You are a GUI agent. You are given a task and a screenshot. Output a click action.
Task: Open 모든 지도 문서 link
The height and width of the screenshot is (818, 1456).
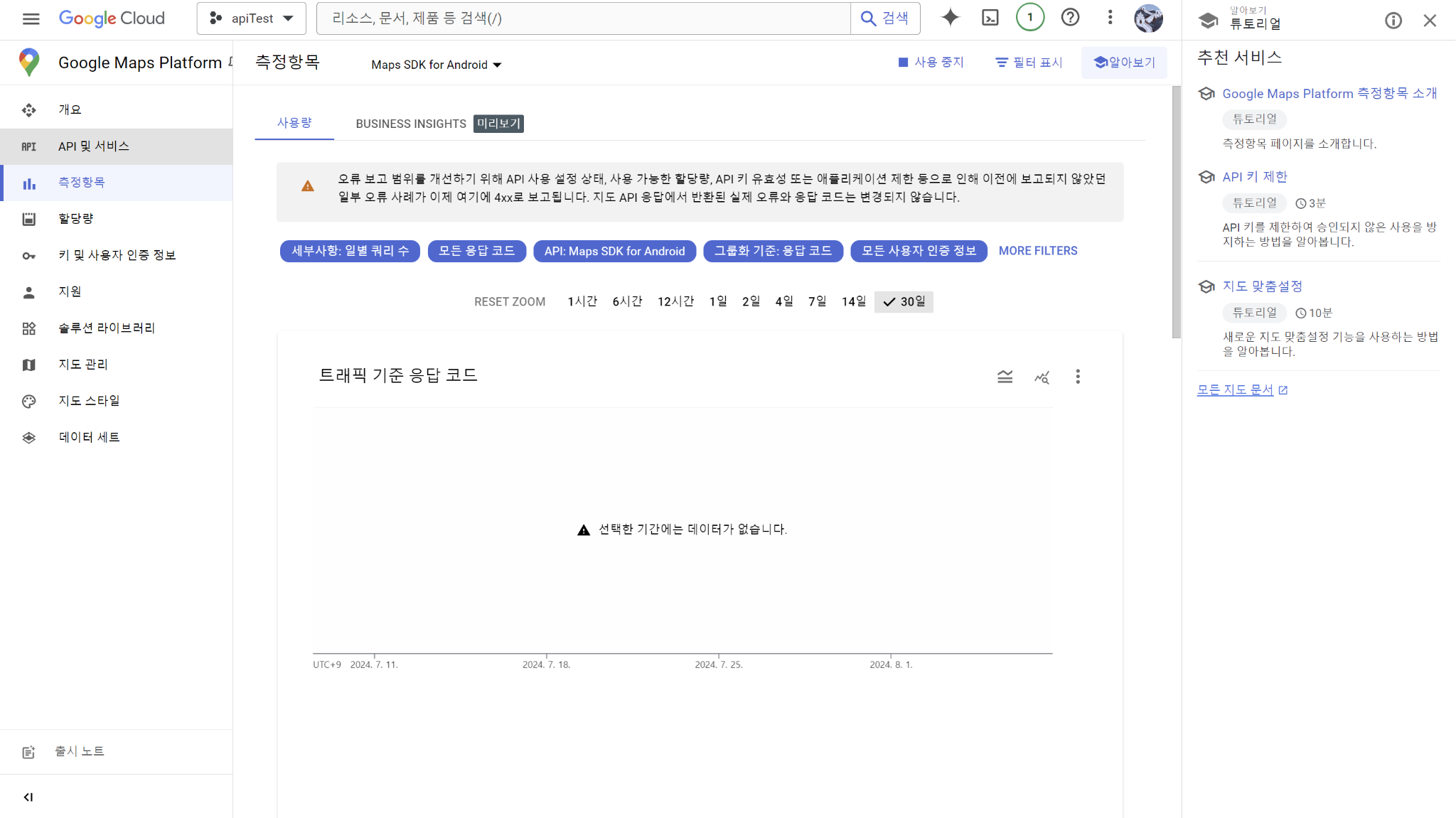(x=1242, y=390)
